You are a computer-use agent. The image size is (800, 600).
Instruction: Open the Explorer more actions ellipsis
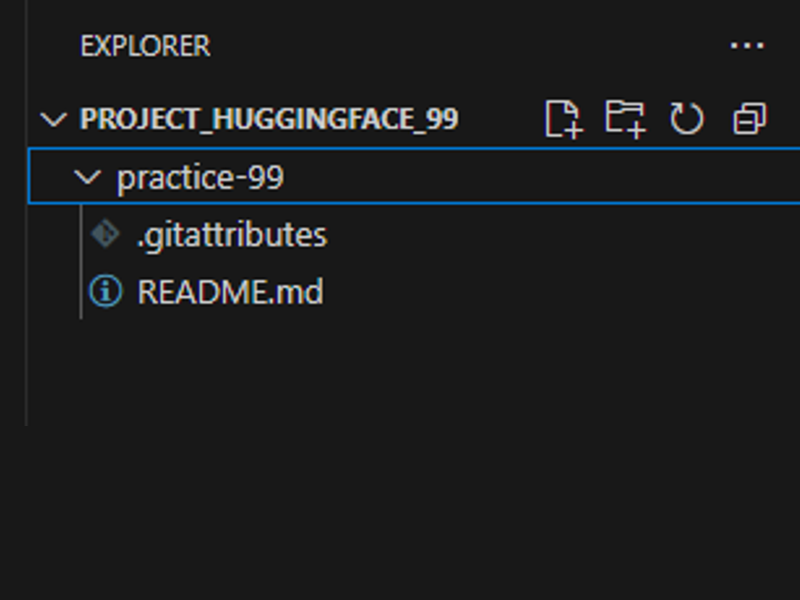pyautogui.click(x=746, y=46)
